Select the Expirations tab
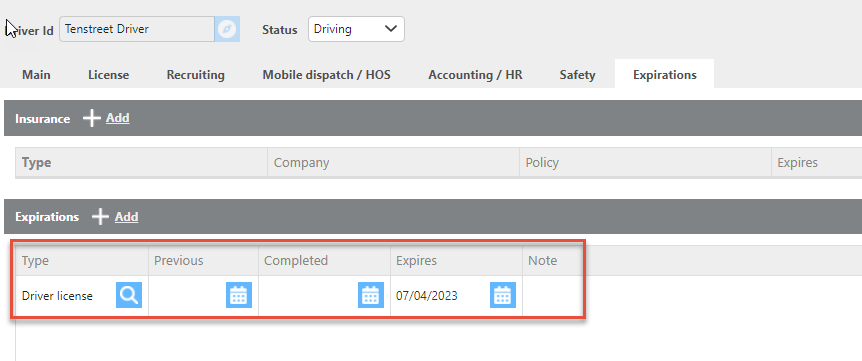 click(665, 75)
